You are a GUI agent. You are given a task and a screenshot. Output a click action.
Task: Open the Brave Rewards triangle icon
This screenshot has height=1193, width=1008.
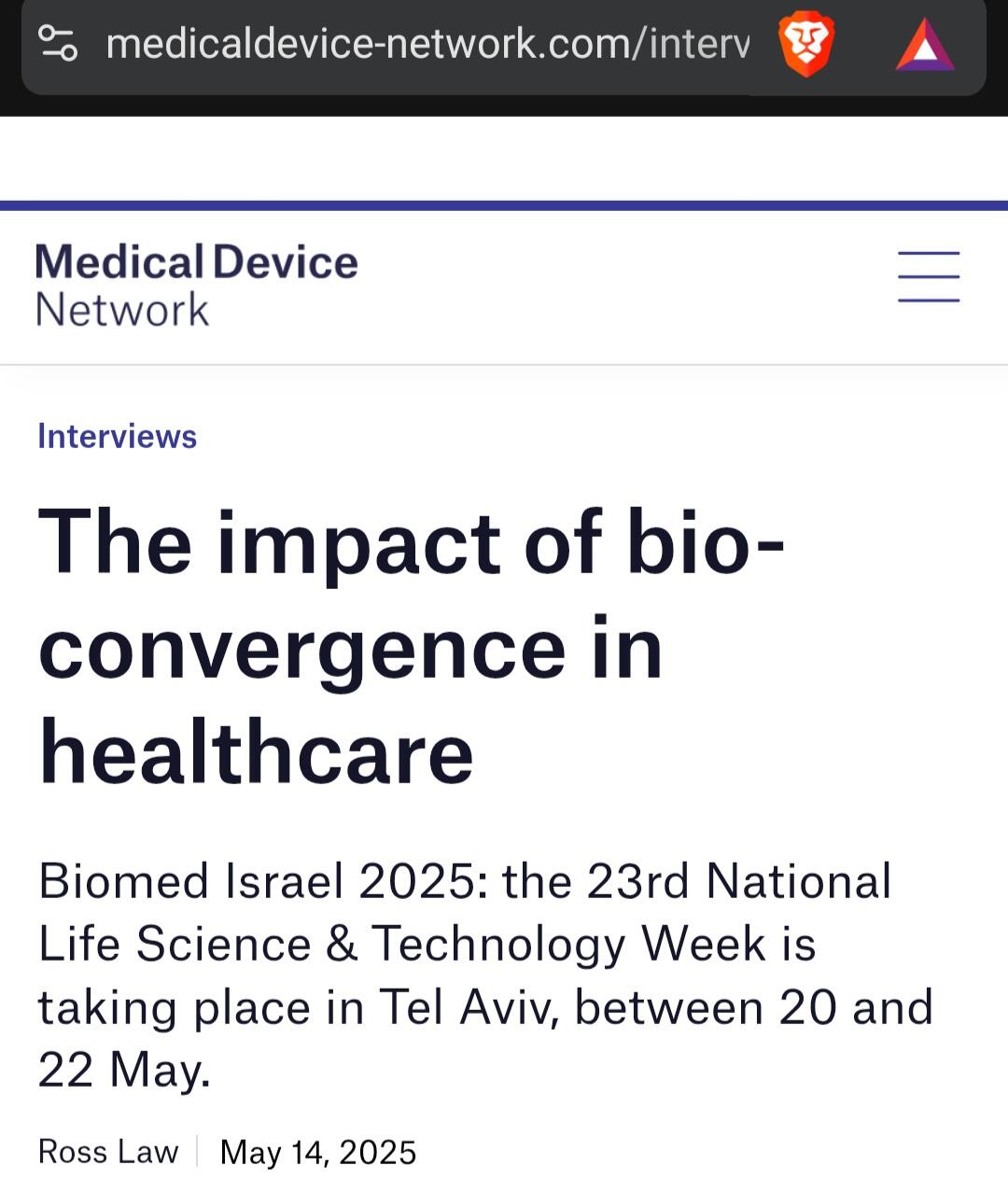[x=924, y=46]
